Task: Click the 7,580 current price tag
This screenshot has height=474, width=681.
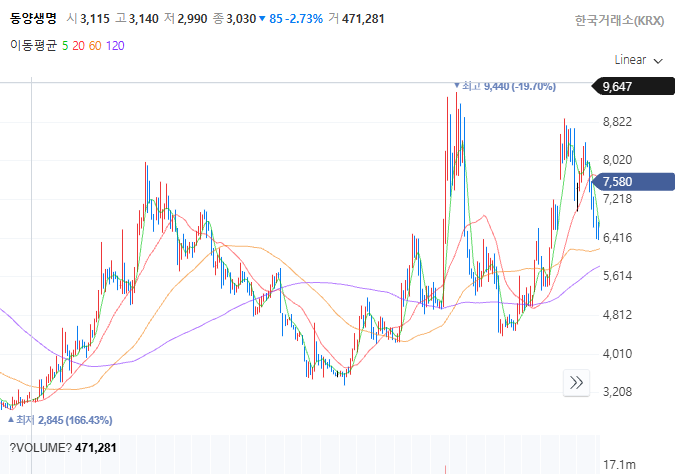Action: [x=633, y=182]
